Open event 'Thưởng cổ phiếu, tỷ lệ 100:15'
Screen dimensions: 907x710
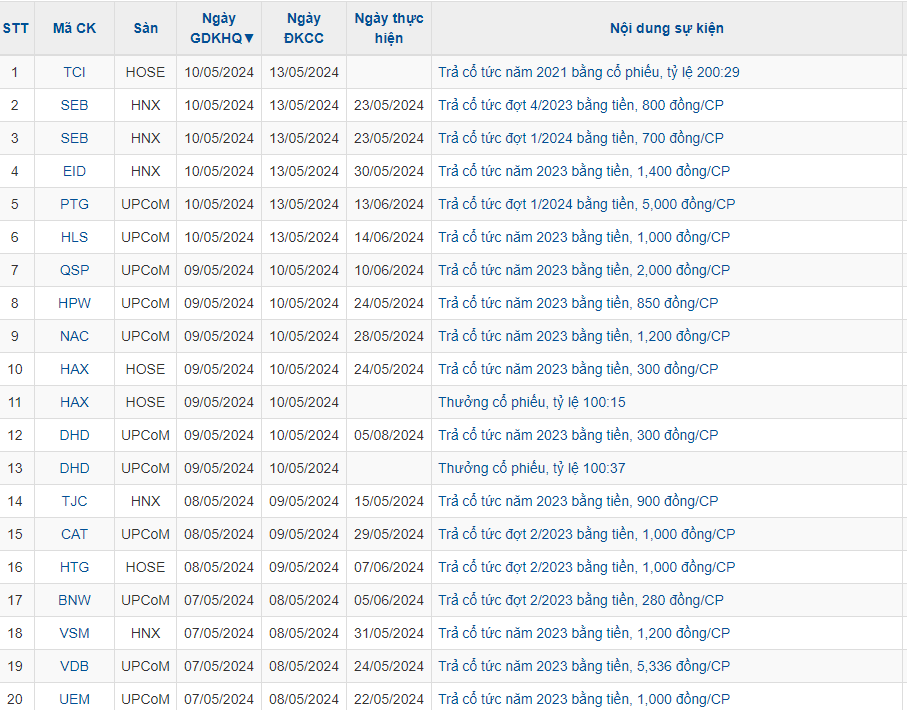532,402
